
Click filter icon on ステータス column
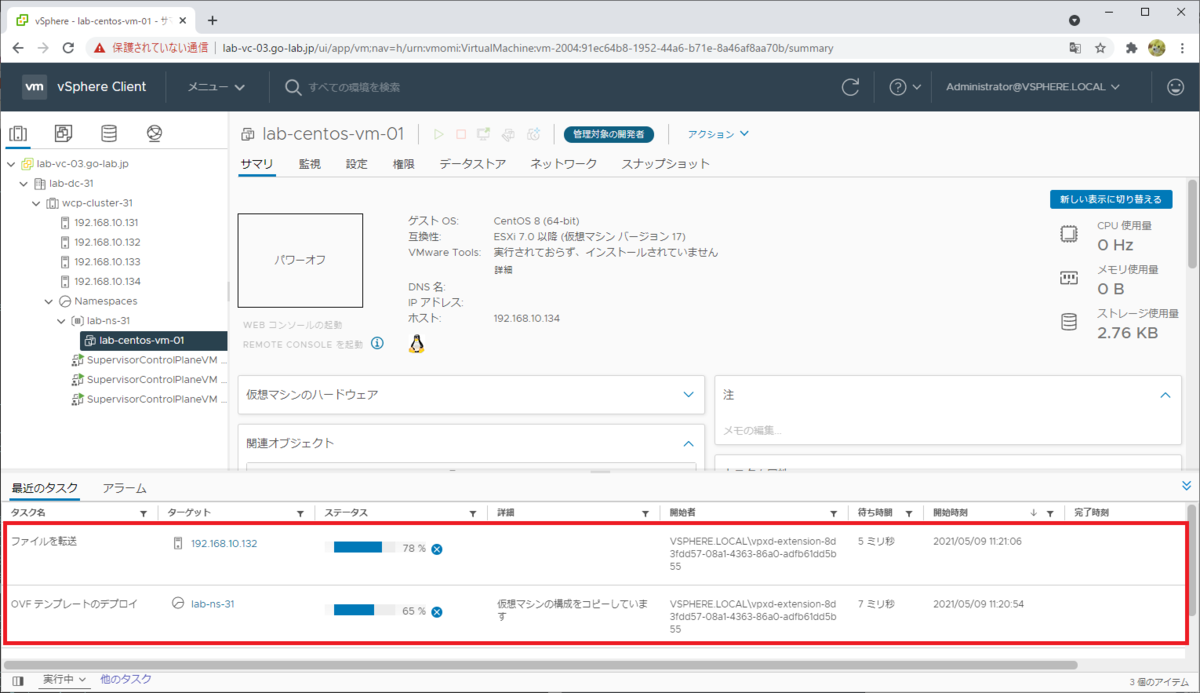473,513
